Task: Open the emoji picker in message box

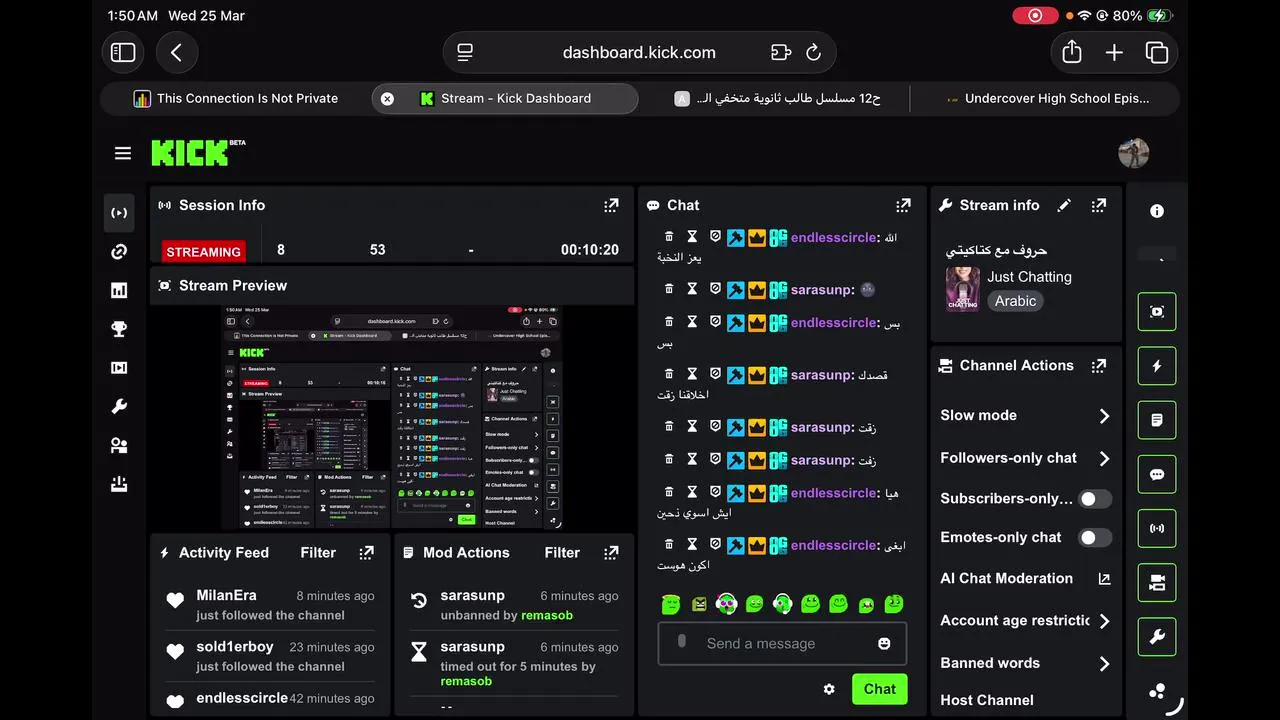Action: point(884,644)
